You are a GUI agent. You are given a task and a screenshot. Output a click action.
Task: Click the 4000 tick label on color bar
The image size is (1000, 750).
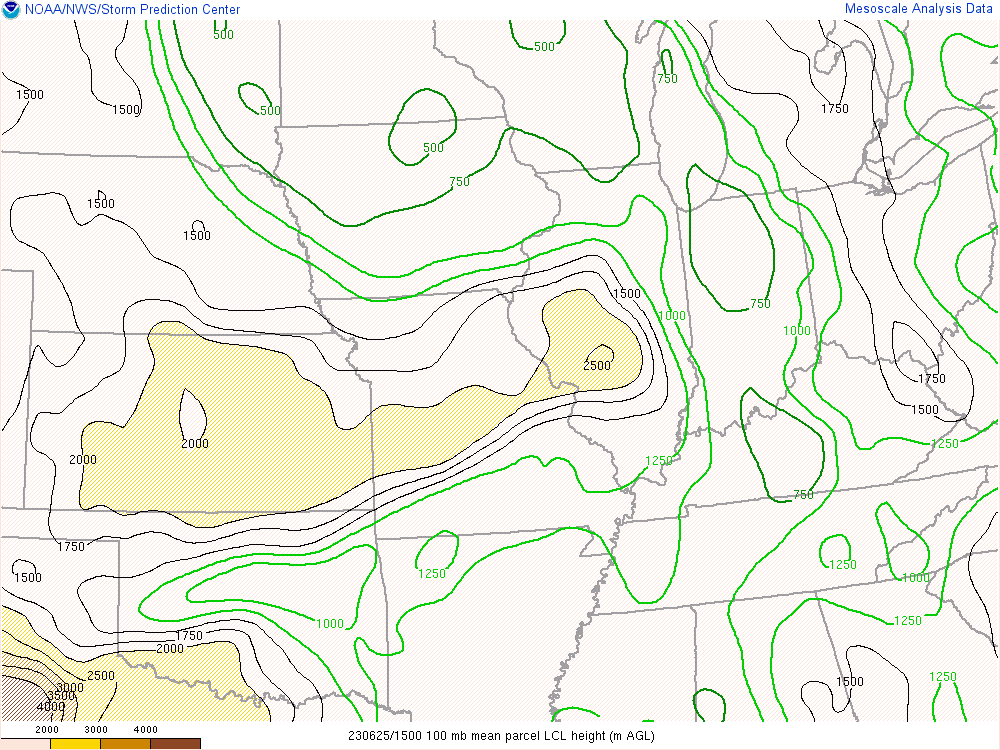pyautogui.click(x=146, y=730)
